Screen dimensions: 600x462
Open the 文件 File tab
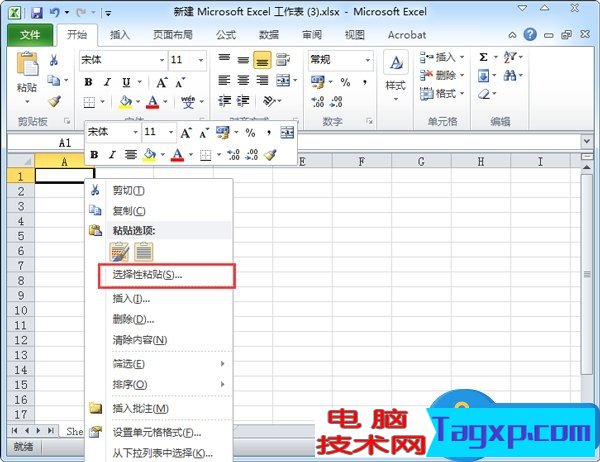tap(30, 35)
